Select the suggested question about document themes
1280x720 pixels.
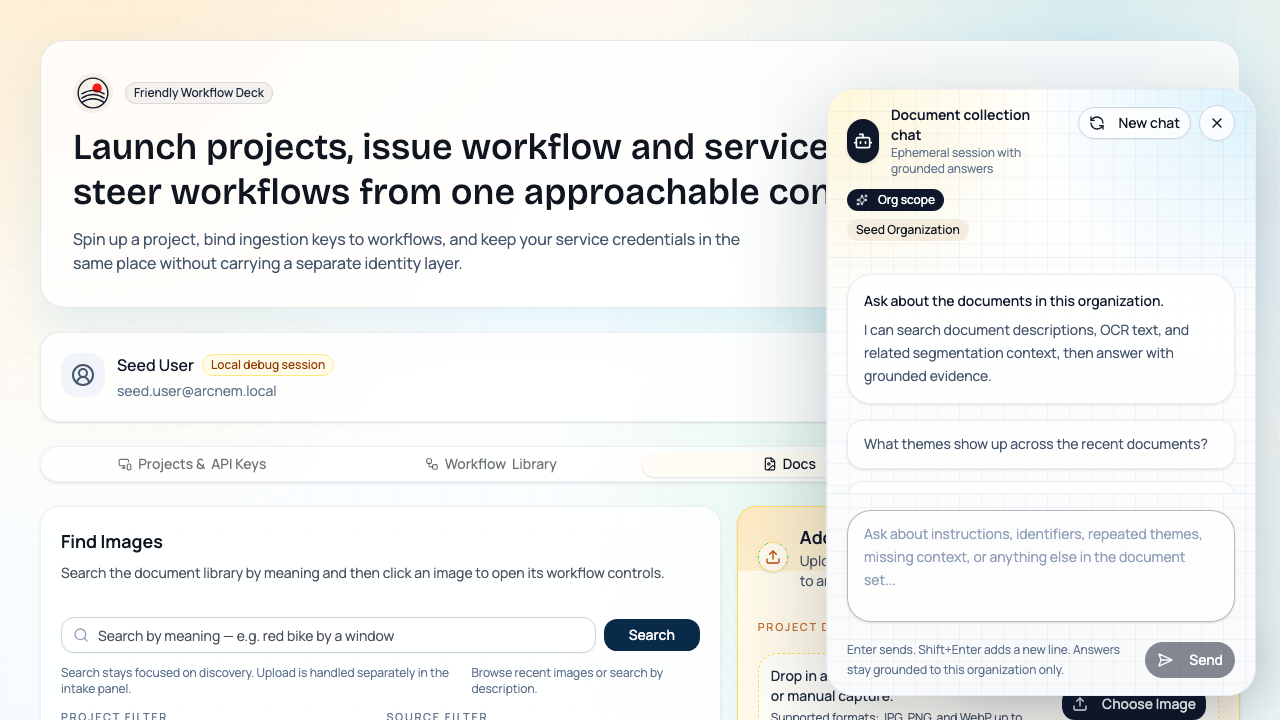[x=1040, y=443]
